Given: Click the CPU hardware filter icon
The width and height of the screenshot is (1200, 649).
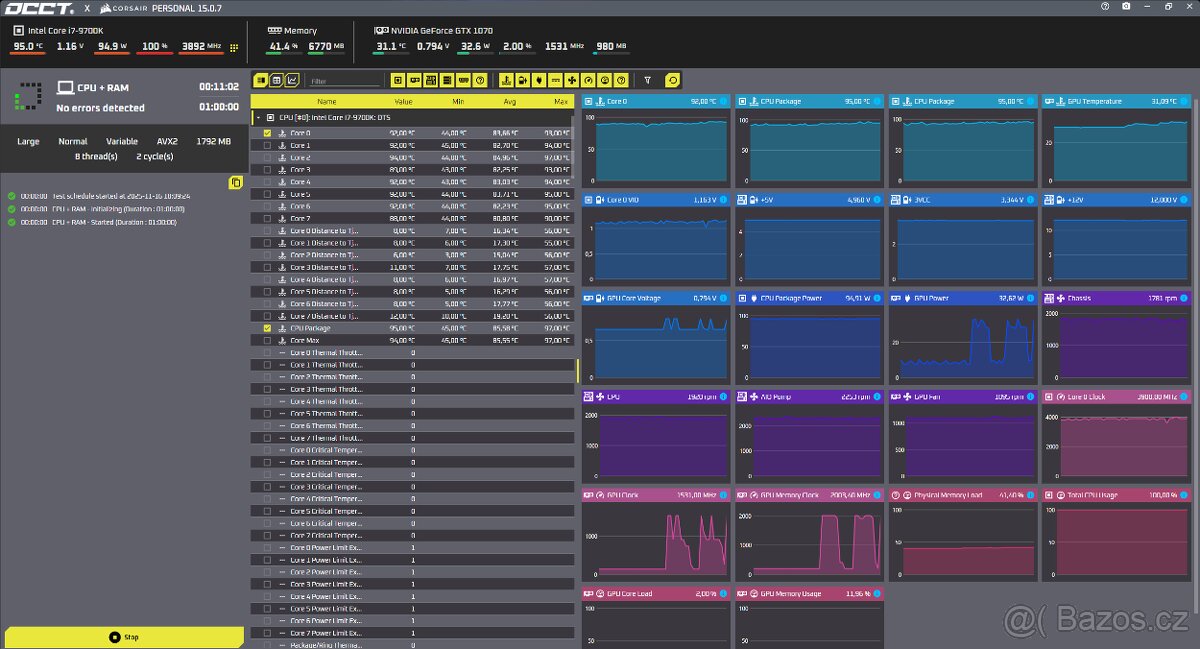Looking at the screenshot, I should pos(398,80).
